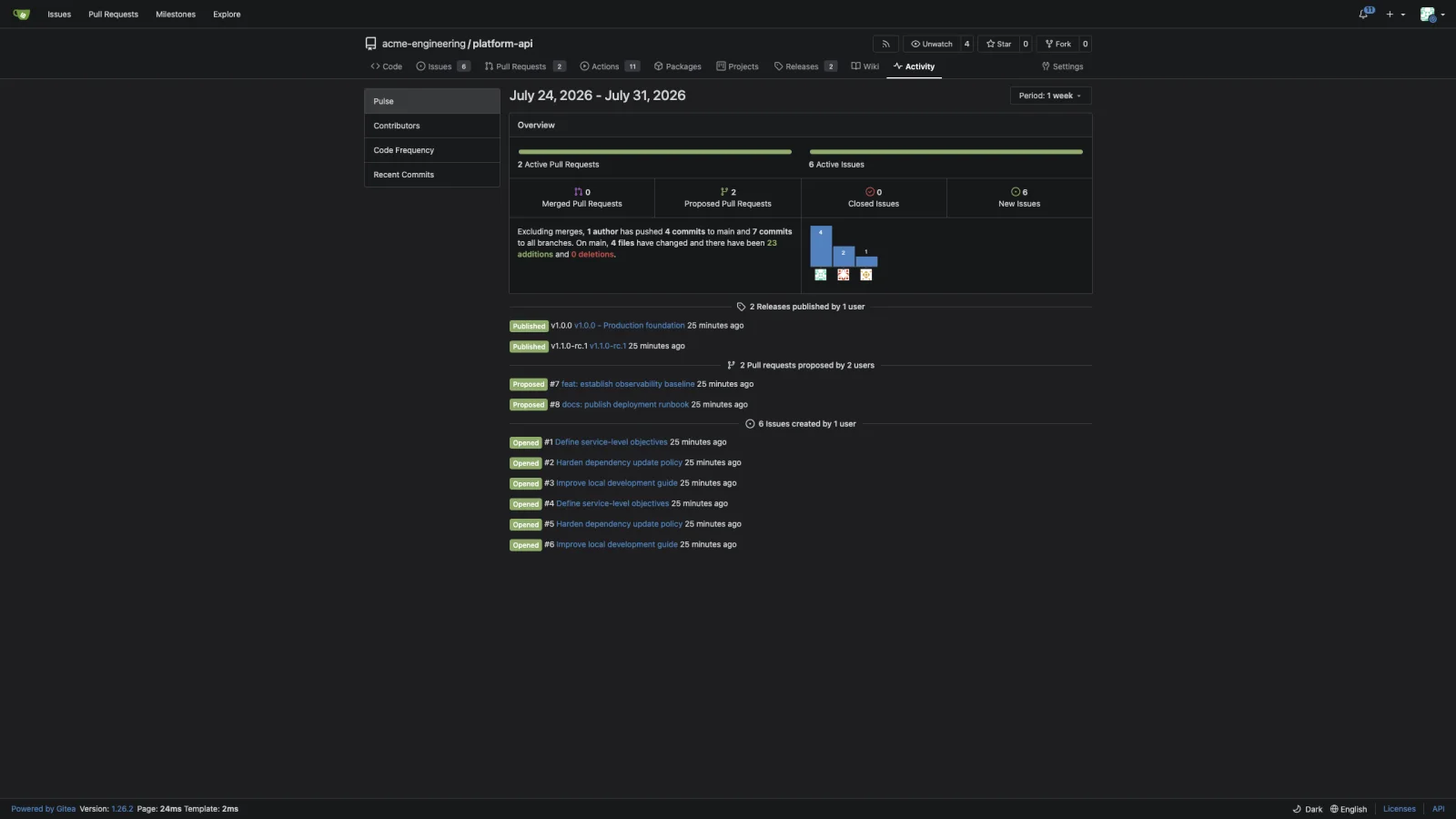Open the user avatar menu

[1432, 15]
